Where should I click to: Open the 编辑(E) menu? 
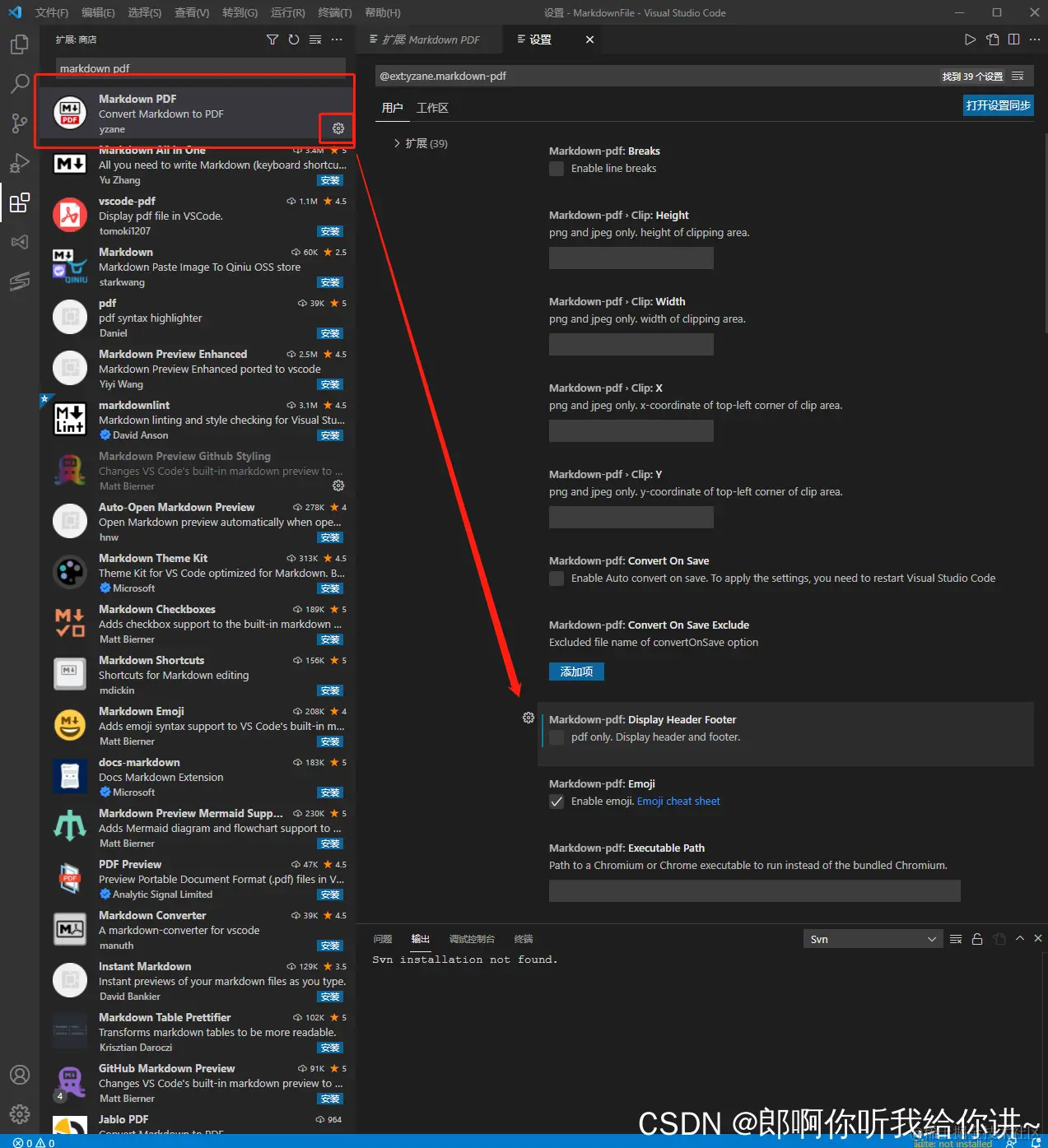pos(98,12)
